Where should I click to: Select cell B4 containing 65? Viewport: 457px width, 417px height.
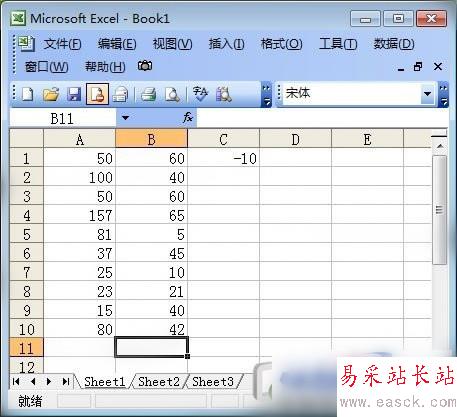[x=151, y=215]
